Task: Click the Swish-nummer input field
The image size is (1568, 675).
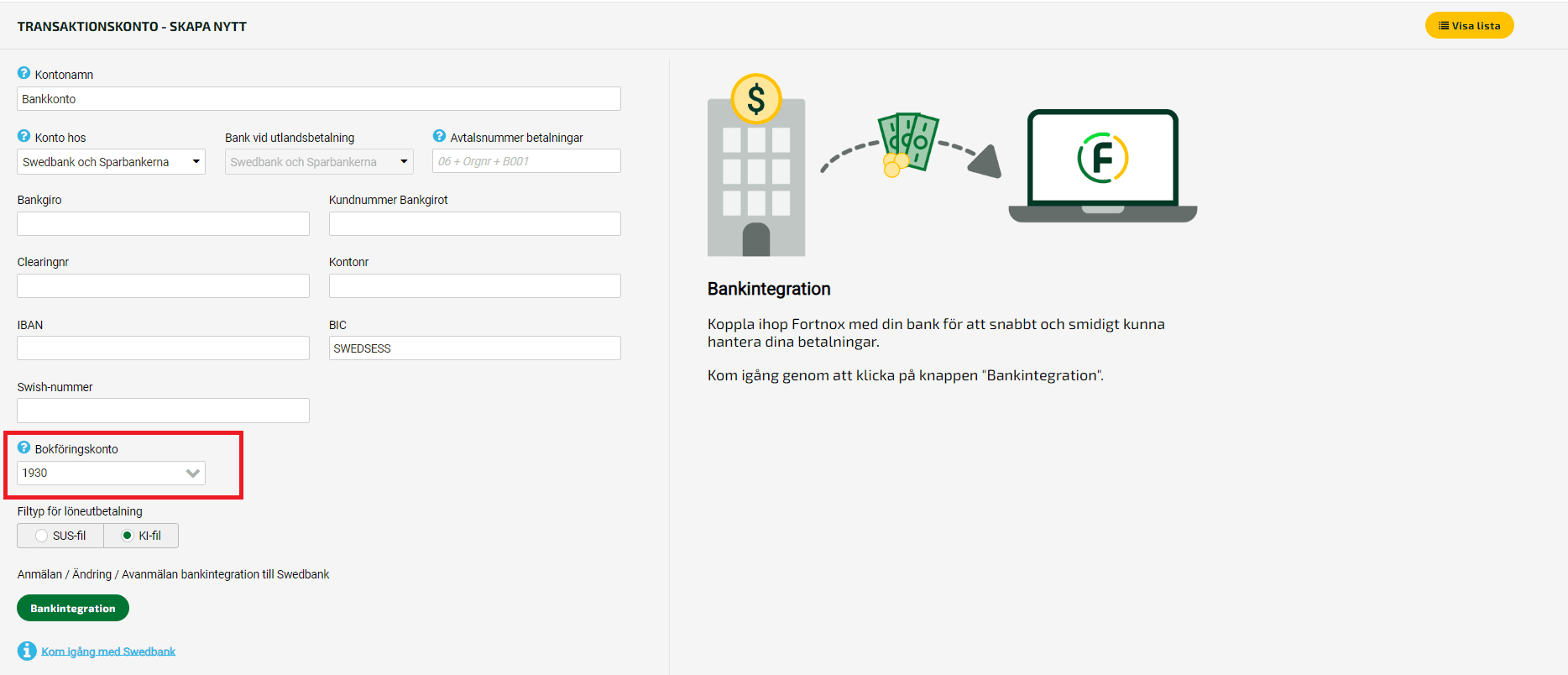Action: pyautogui.click(x=163, y=411)
